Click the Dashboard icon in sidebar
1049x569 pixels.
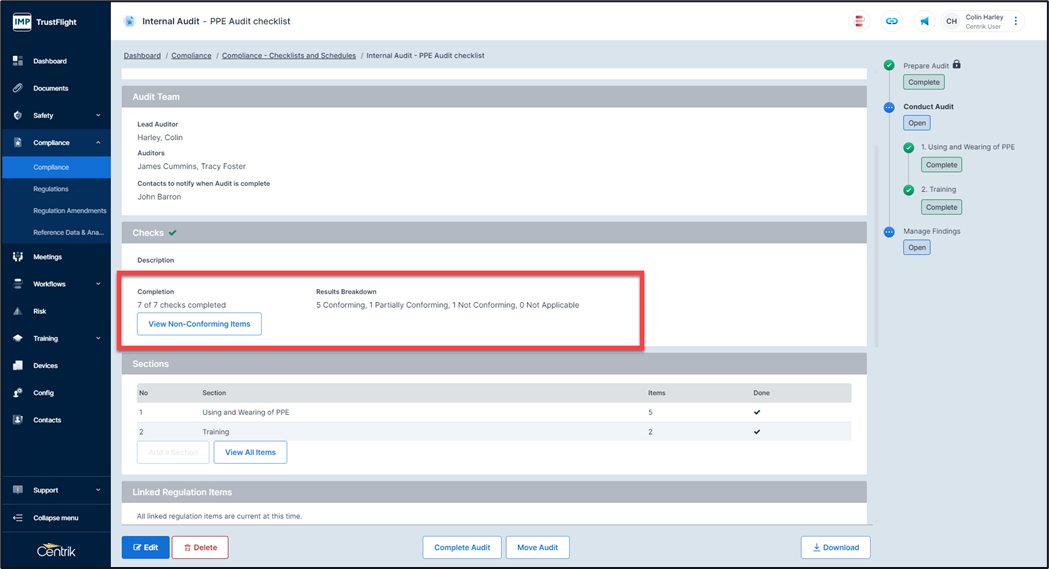pyautogui.click(x=18, y=61)
